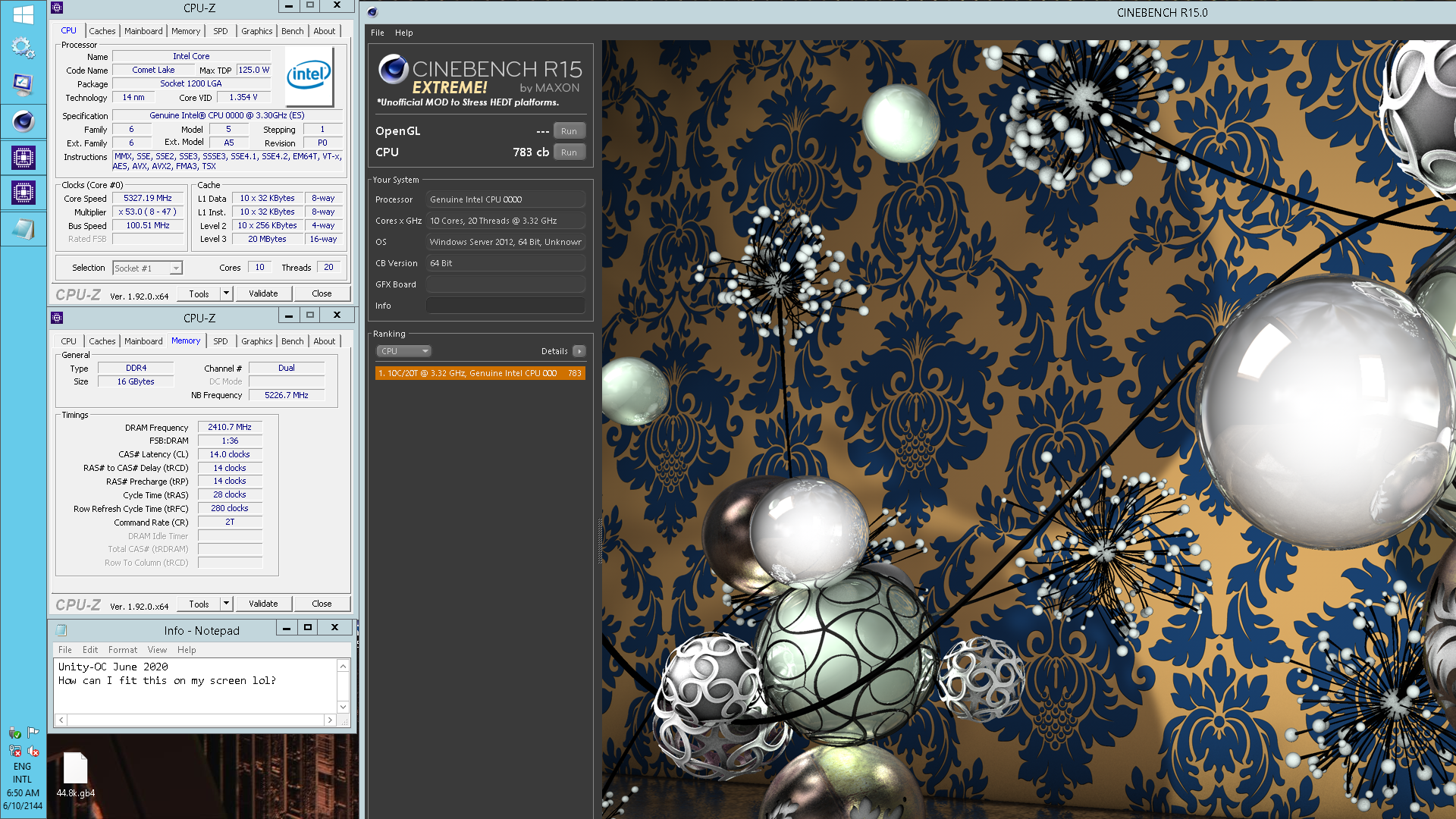Click Notepad vertical scrollbar down arrow
The width and height of the screenshot is (1456, 819).
point(343,707)
